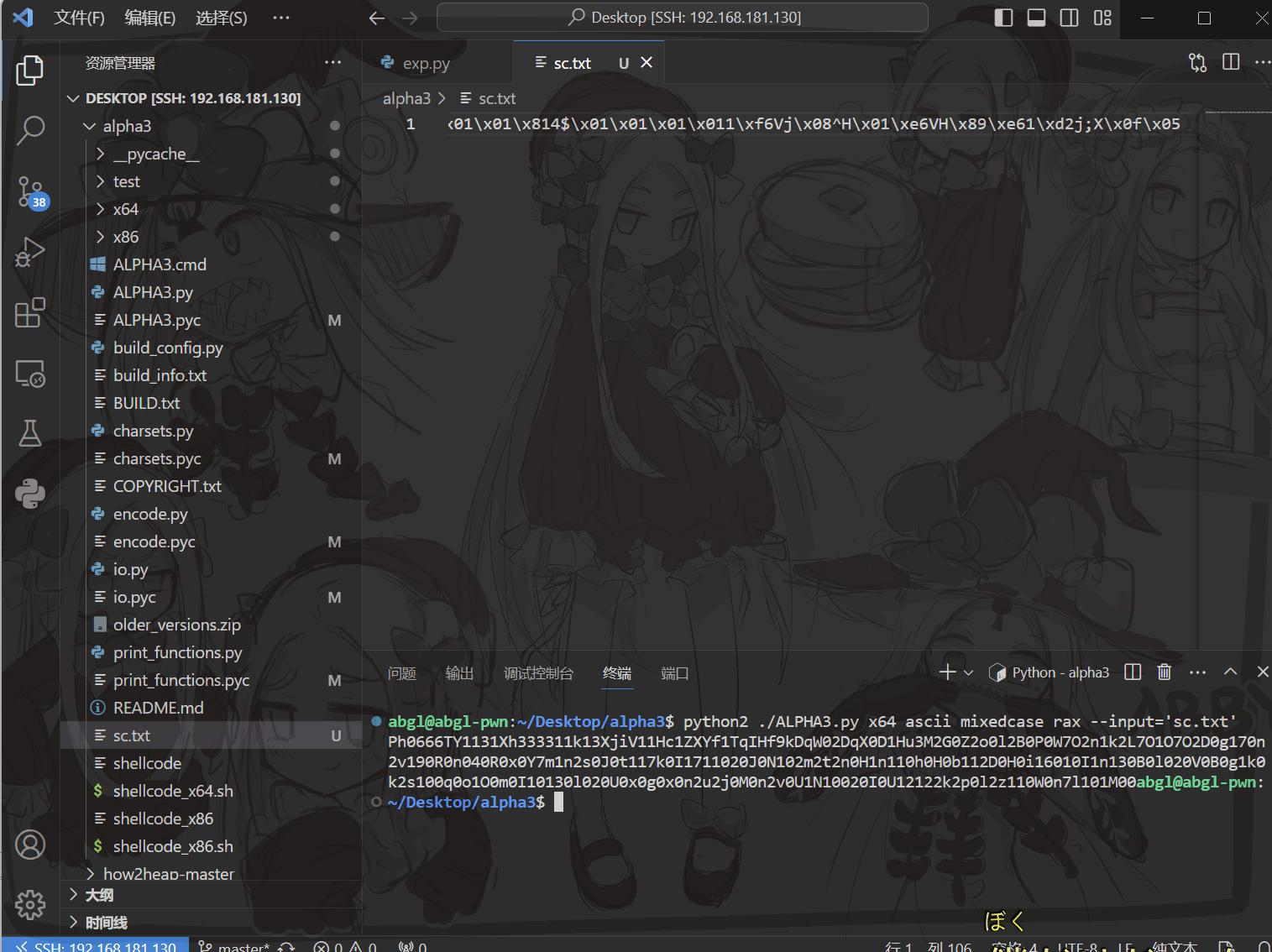The width and height of the screenshot is (1272, 952).
Task: Open Run and Debug view
Action: click(30, 252)
